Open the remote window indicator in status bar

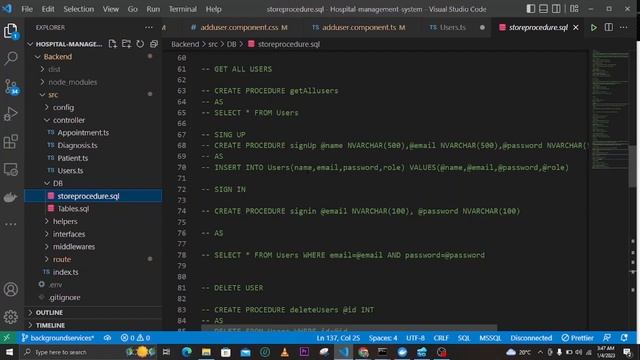pos(7,338)
